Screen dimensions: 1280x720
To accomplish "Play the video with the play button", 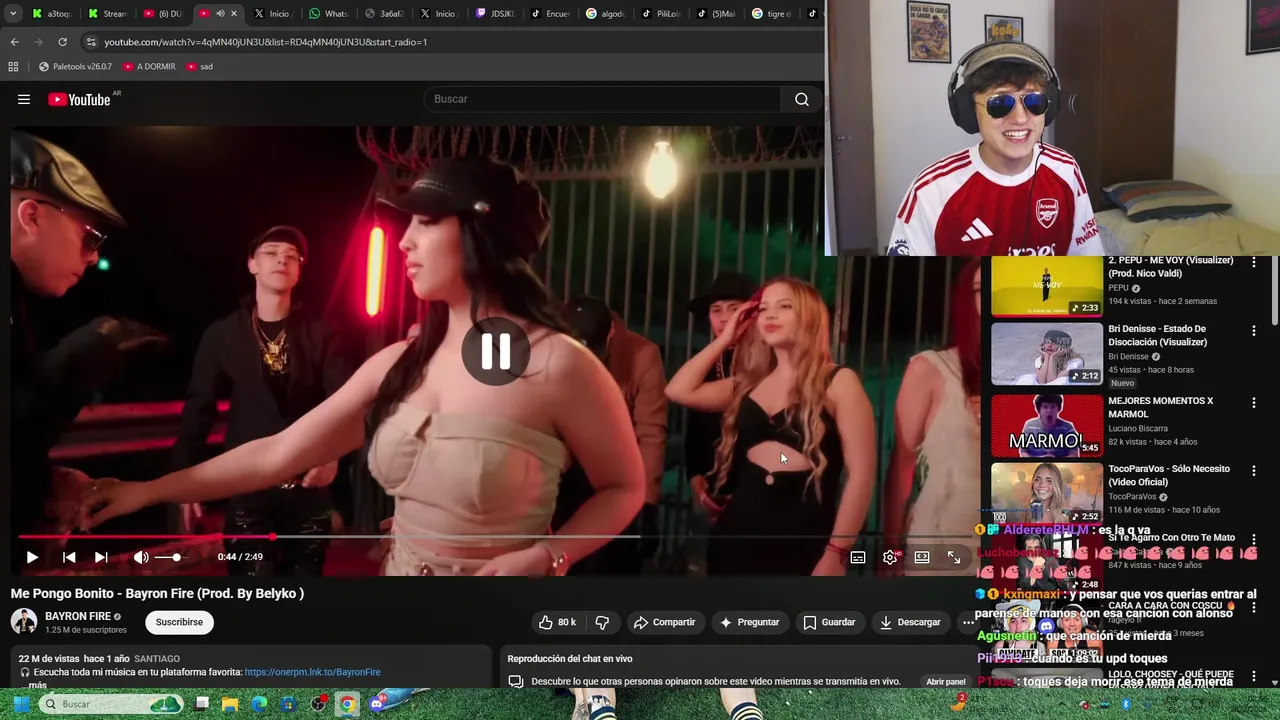I will 32,557.
